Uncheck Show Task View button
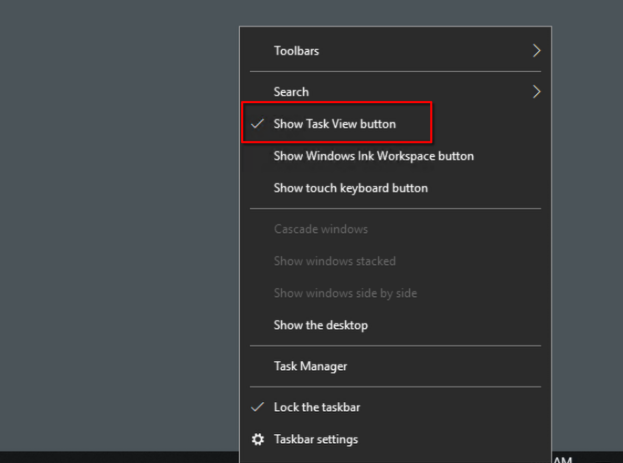 (395, 124)
